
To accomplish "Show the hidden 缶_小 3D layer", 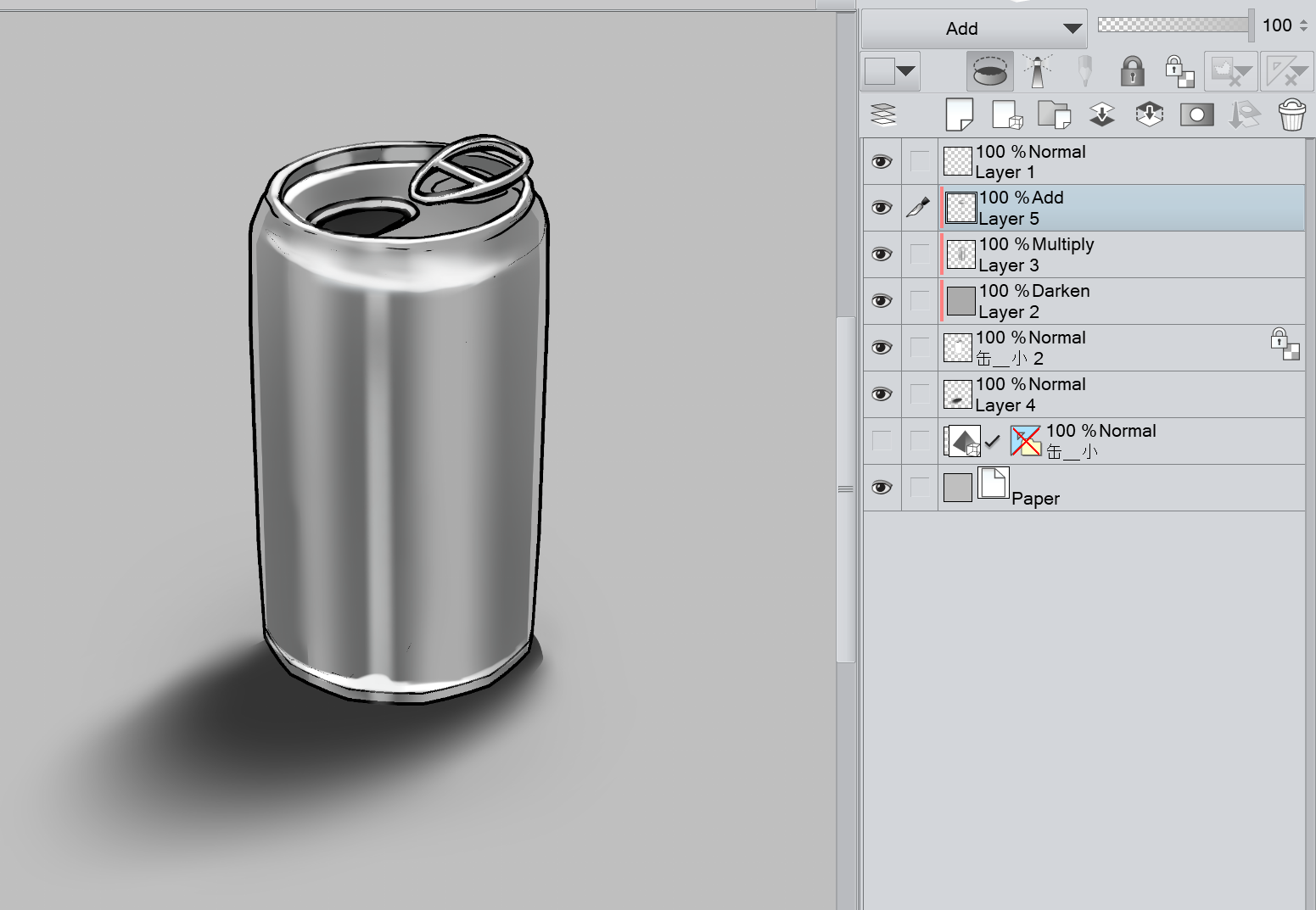I will coord(882,441).
